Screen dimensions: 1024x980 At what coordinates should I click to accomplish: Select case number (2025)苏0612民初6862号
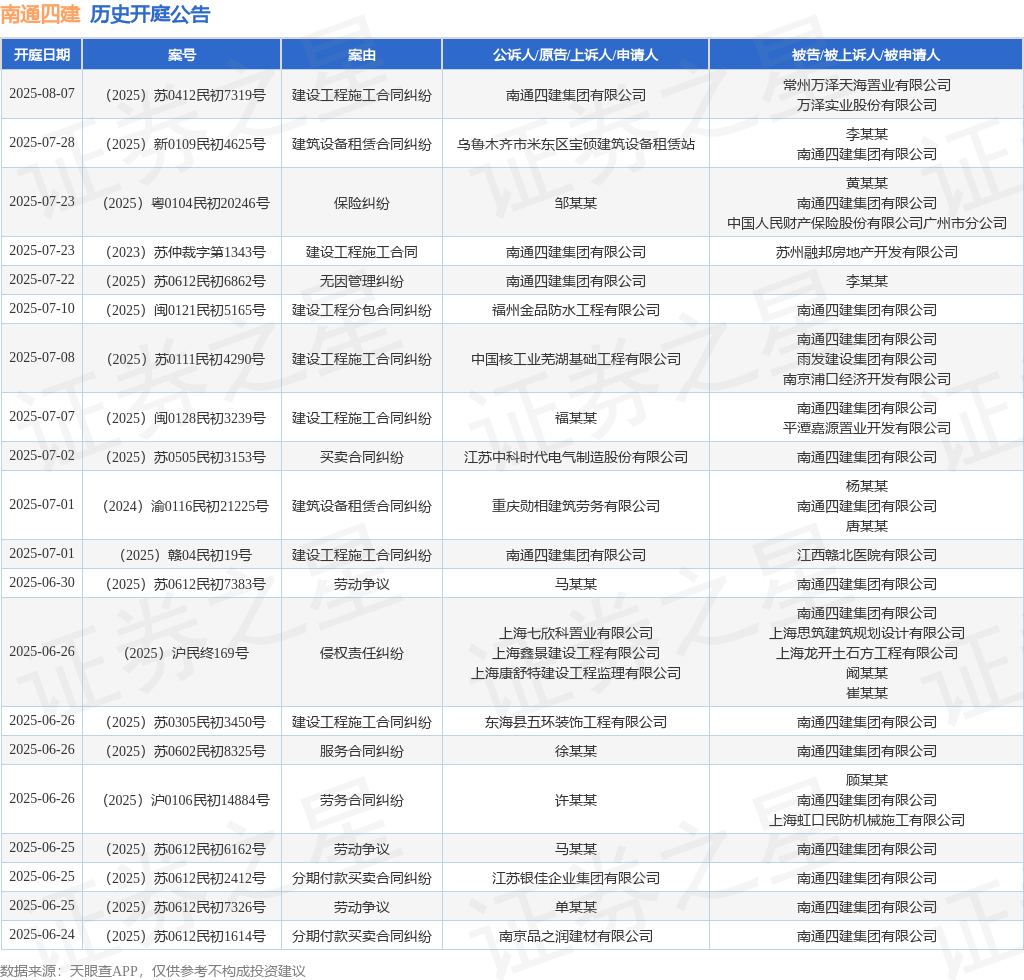tap(185, 281)
